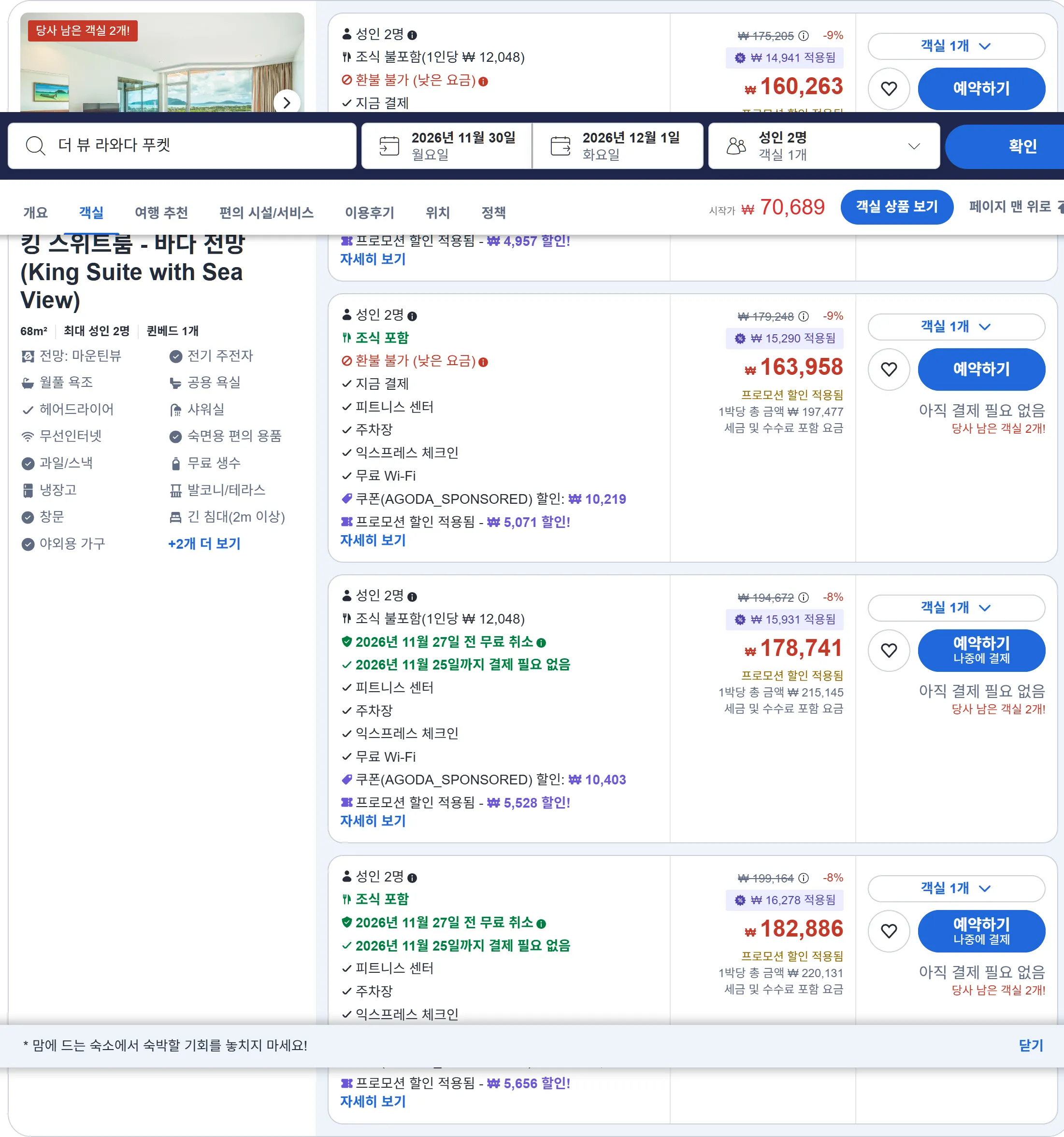Click the check-in calendar icon
The image size is (1064, 1137).
pos(389,145)
